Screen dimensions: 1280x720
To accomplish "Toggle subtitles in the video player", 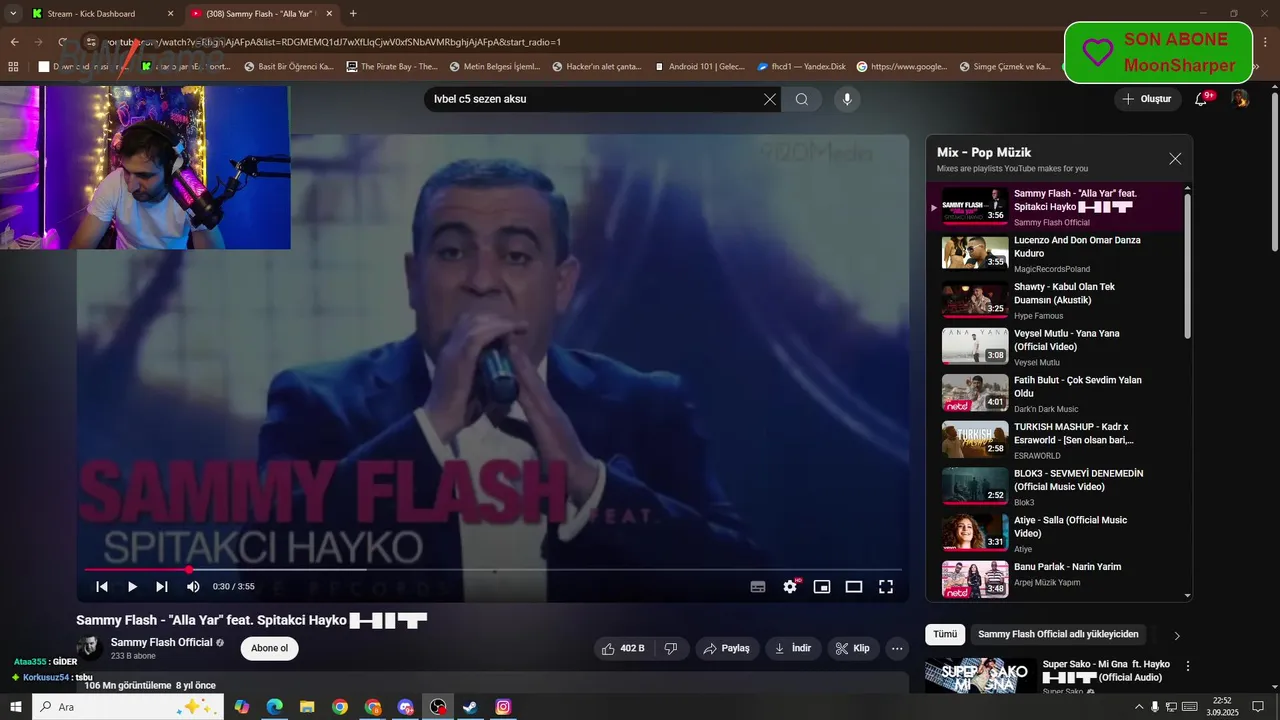I will (758, 587).
